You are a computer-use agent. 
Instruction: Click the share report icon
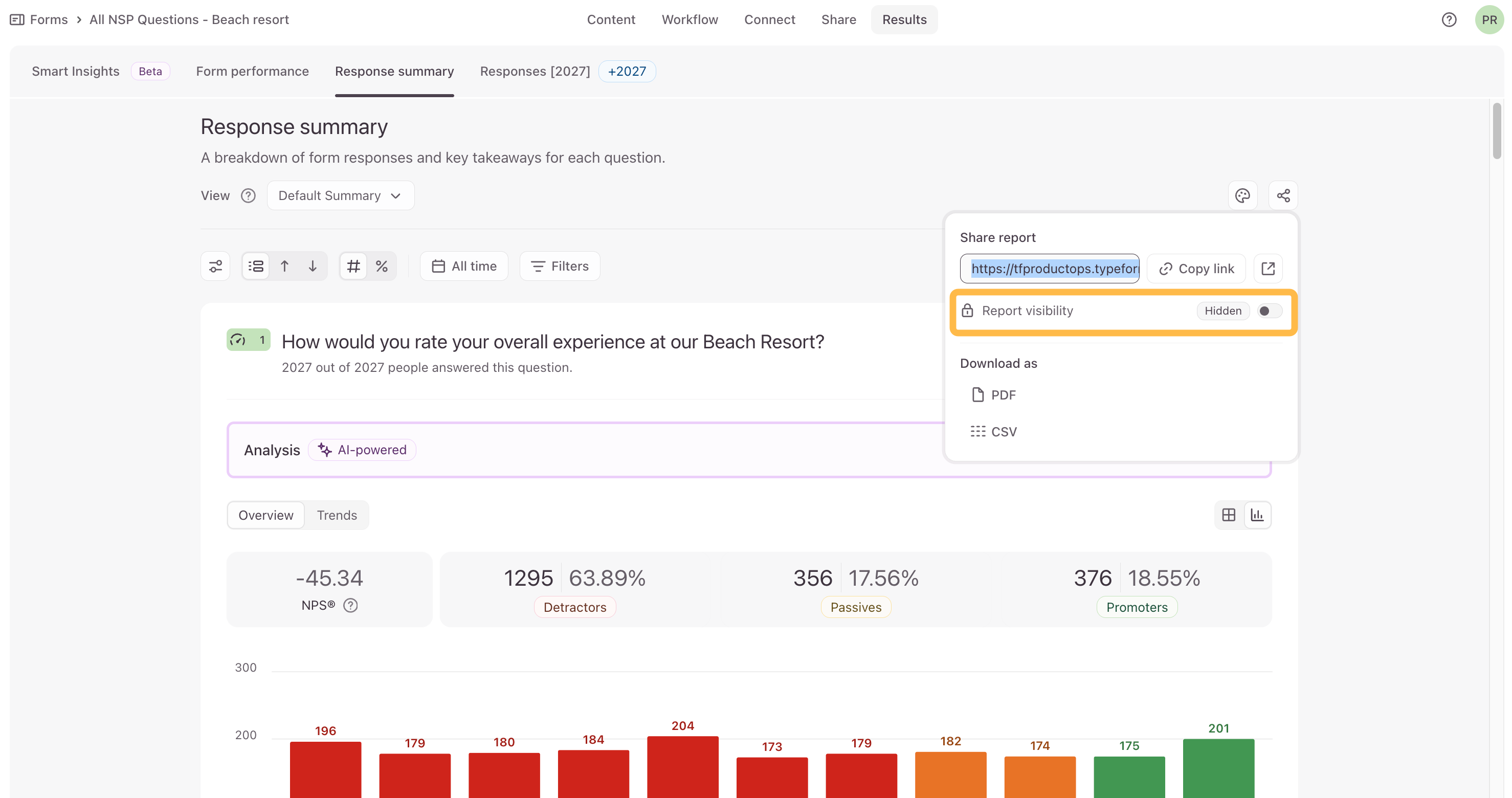click(x=1283, y=195)
